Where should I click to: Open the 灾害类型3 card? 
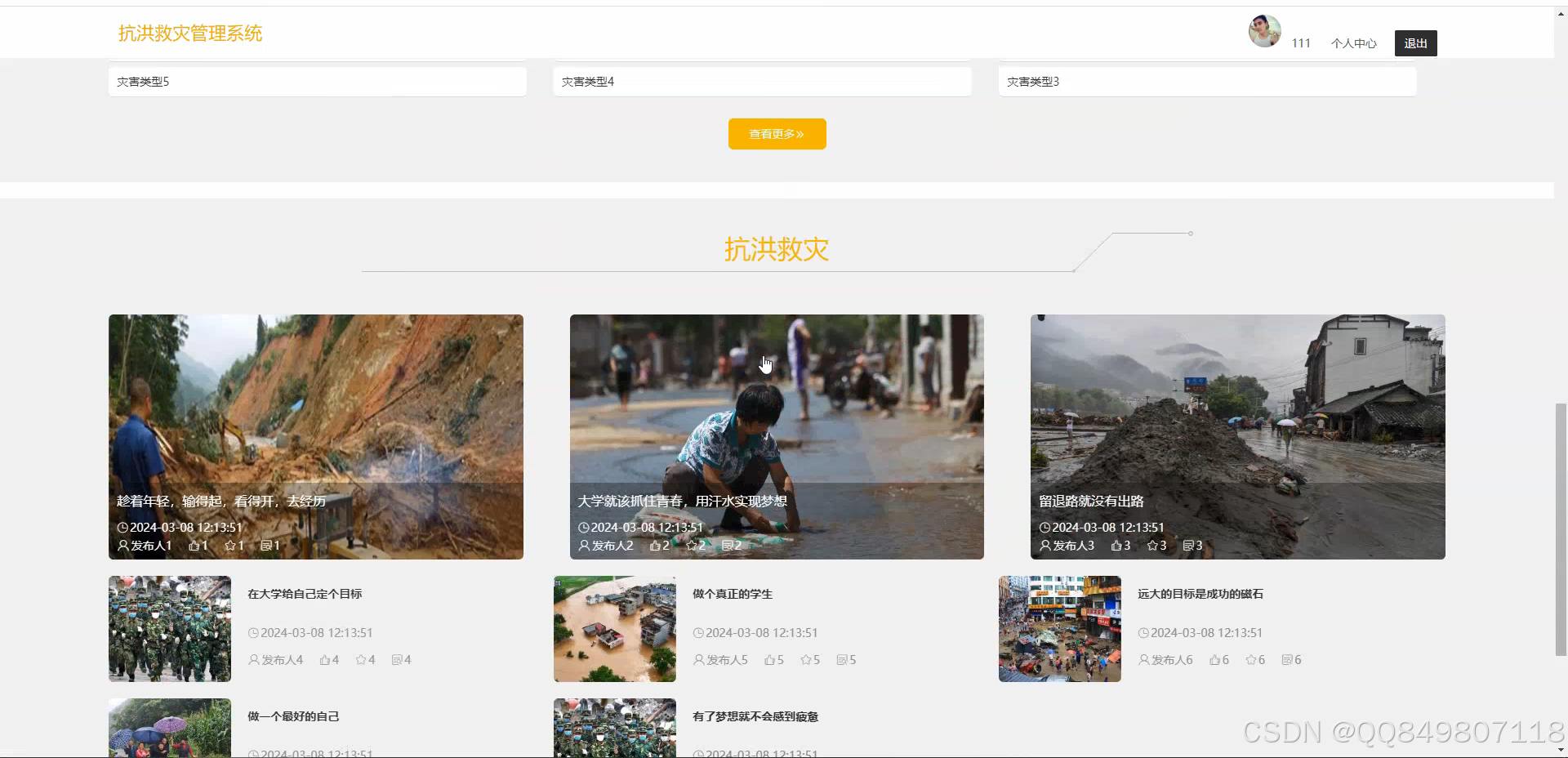coord(1207,82)
